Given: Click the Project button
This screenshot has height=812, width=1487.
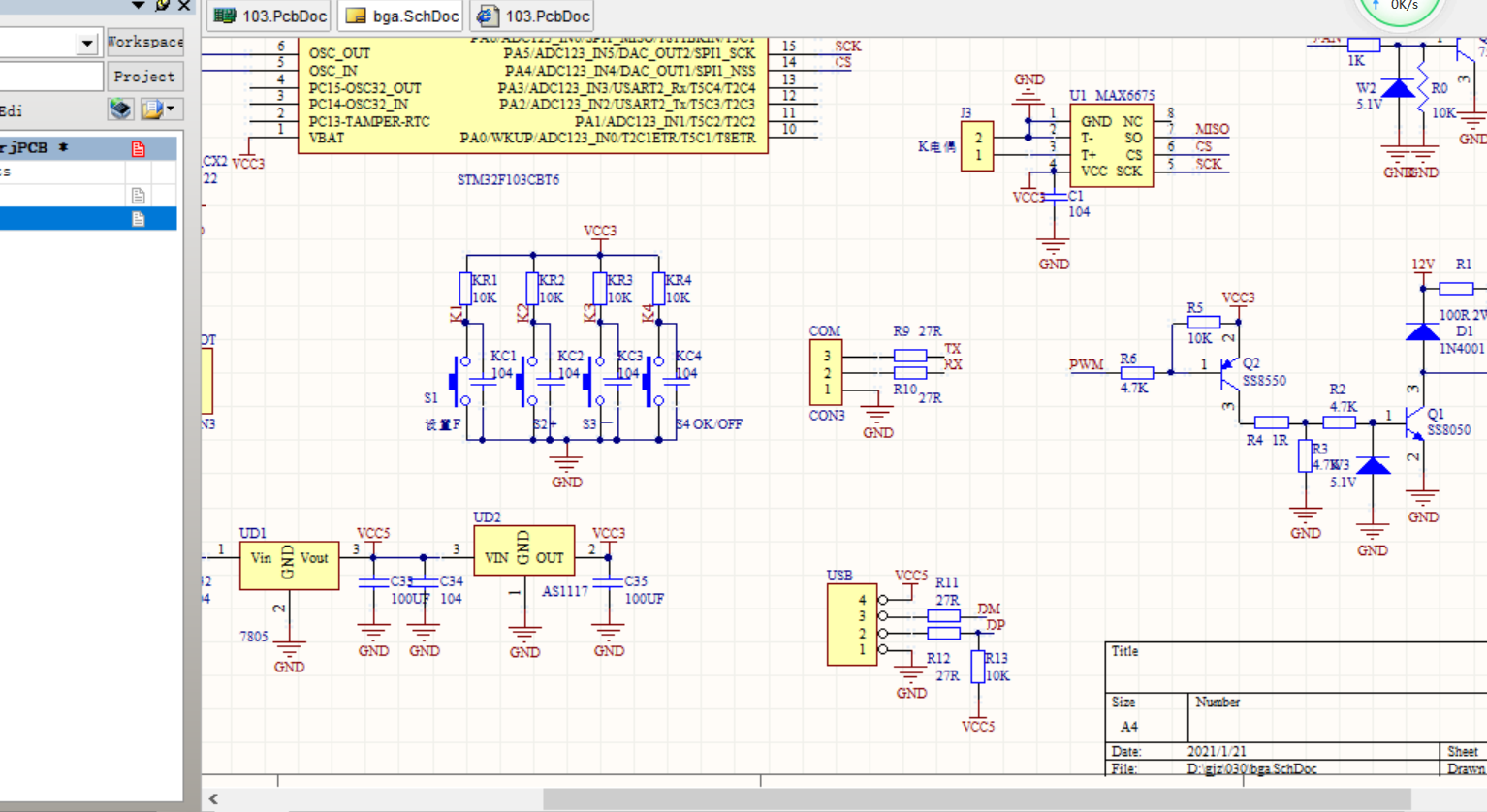Looking at the screenshot, I should pos(144,77).
